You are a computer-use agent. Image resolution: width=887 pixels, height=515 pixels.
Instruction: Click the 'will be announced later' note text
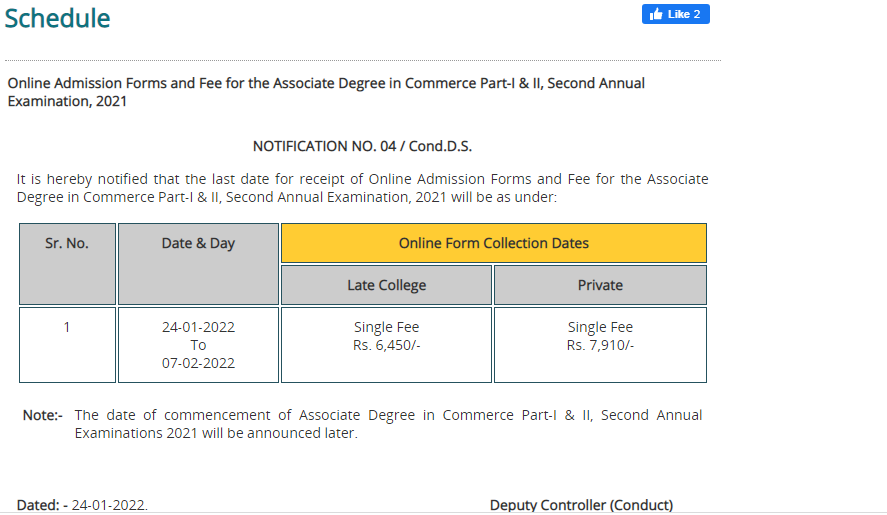pos(388,424)
